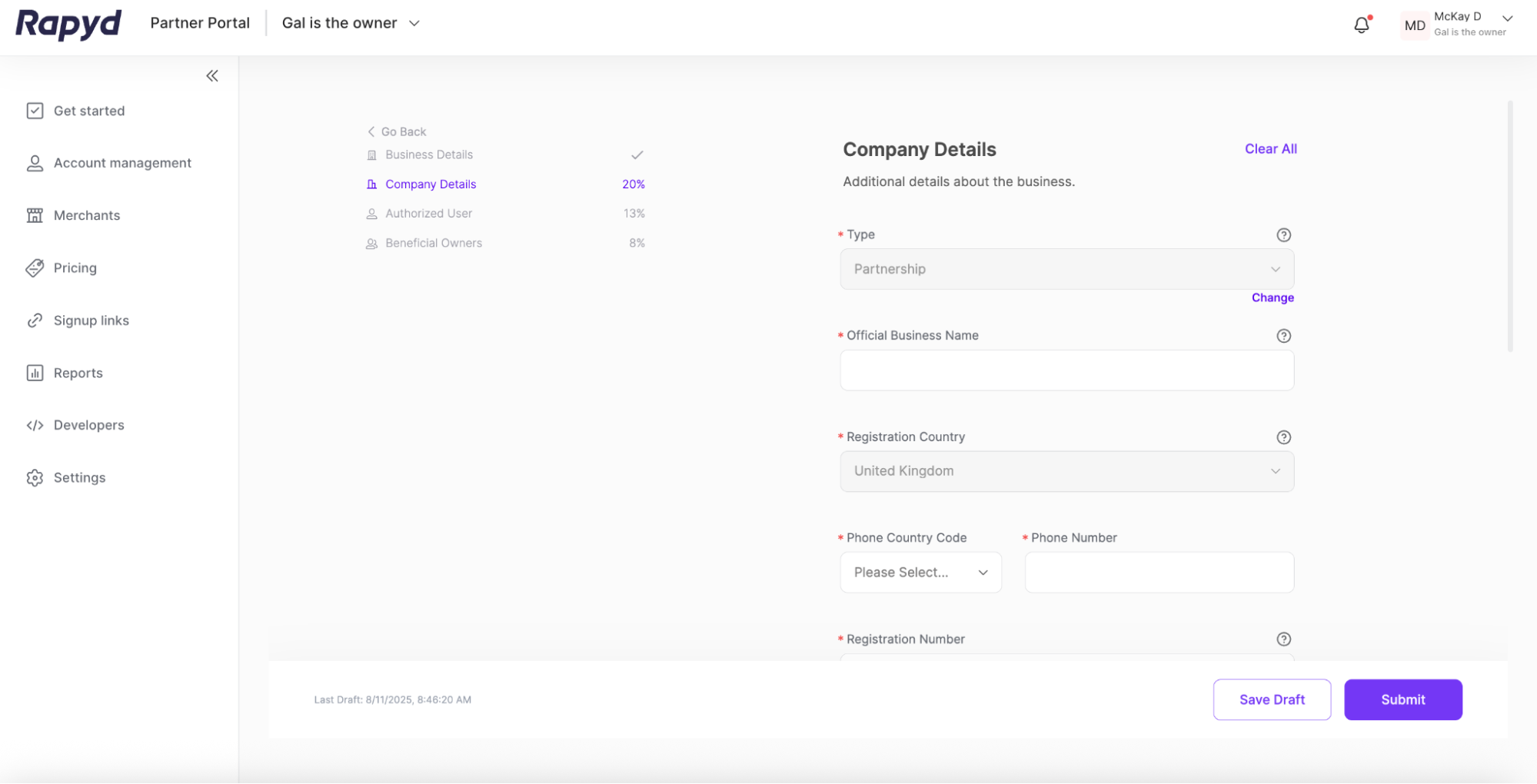Expand the 'Gal is the owner' account switcher
This screenshot has height=784, width=1537.
tap(351, 23)
